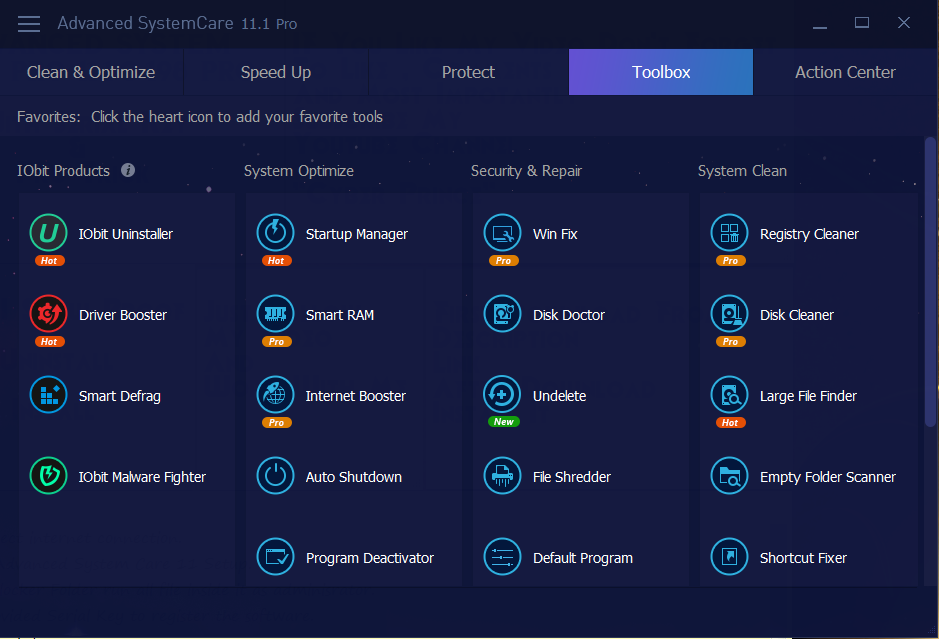This screenshot has height=639, width=939.
Task: Open the Disk Cleaner icon
Action: click(x=729, y=314)
